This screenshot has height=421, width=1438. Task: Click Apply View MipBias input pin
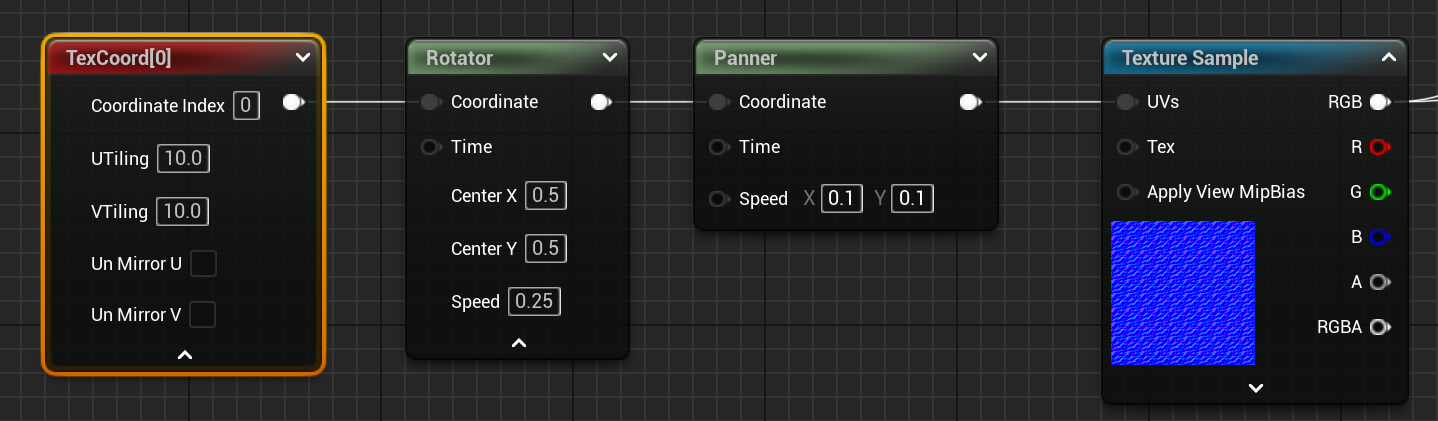(1126, 191)
